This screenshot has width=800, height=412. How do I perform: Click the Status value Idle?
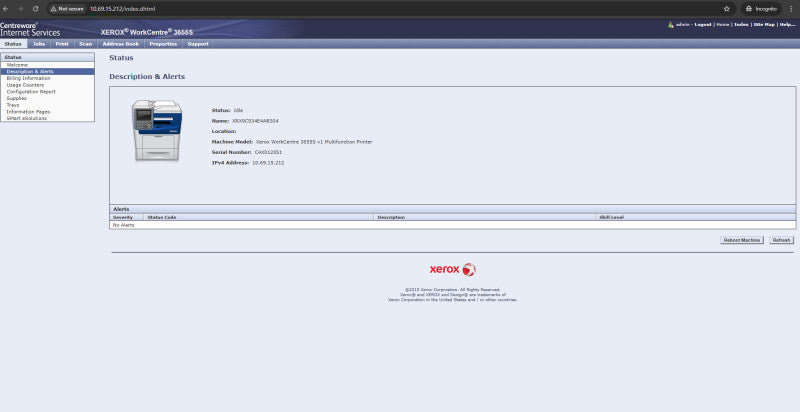click(x=238, y=110)
